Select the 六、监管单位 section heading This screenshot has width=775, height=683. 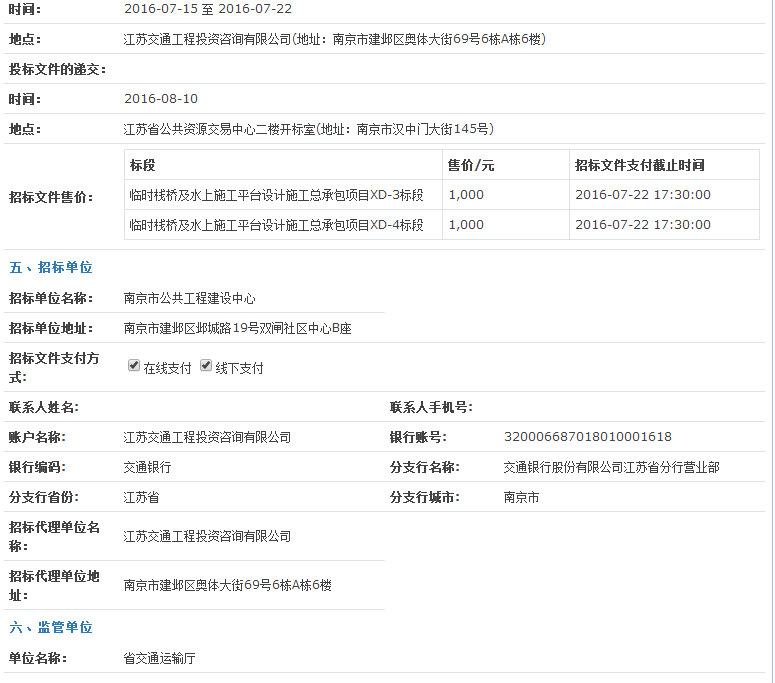click(51, 627)
